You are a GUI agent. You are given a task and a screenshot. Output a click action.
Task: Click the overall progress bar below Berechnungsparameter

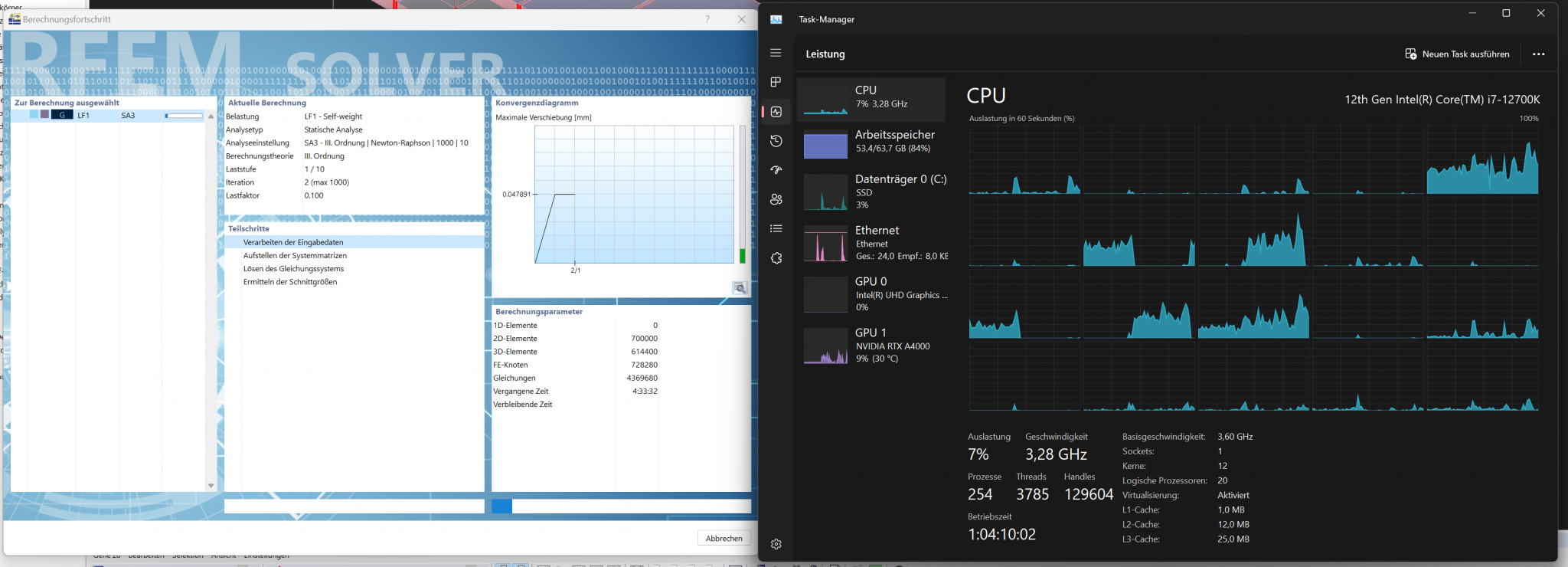click(621, 506)
